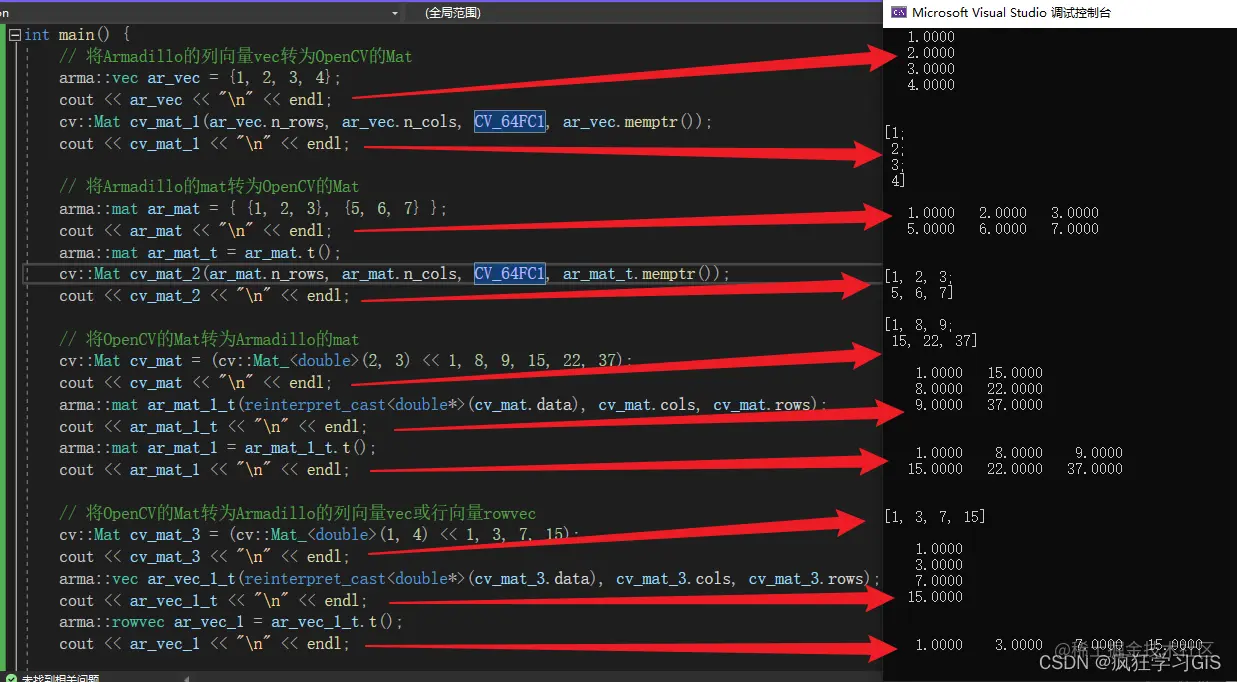Select highlighted CV_64FC1 in the cv_mat_2 line
The height and width of the screenshot is (682, 1237).
[x=510, y=273]
